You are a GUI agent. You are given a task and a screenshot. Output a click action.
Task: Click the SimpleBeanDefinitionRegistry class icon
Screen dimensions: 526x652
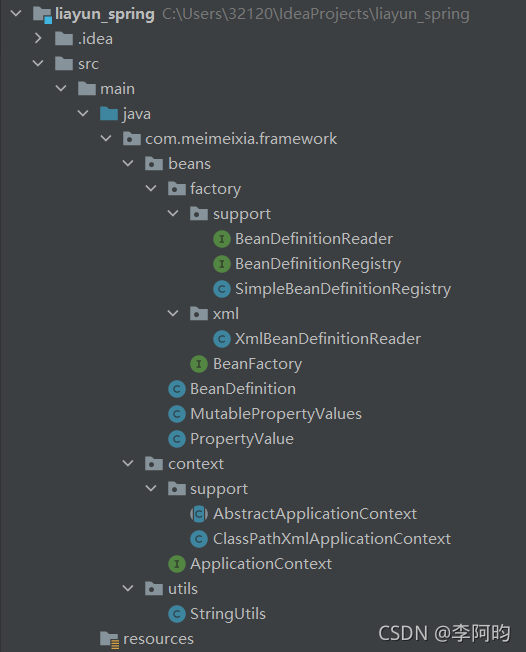(222, 289)
